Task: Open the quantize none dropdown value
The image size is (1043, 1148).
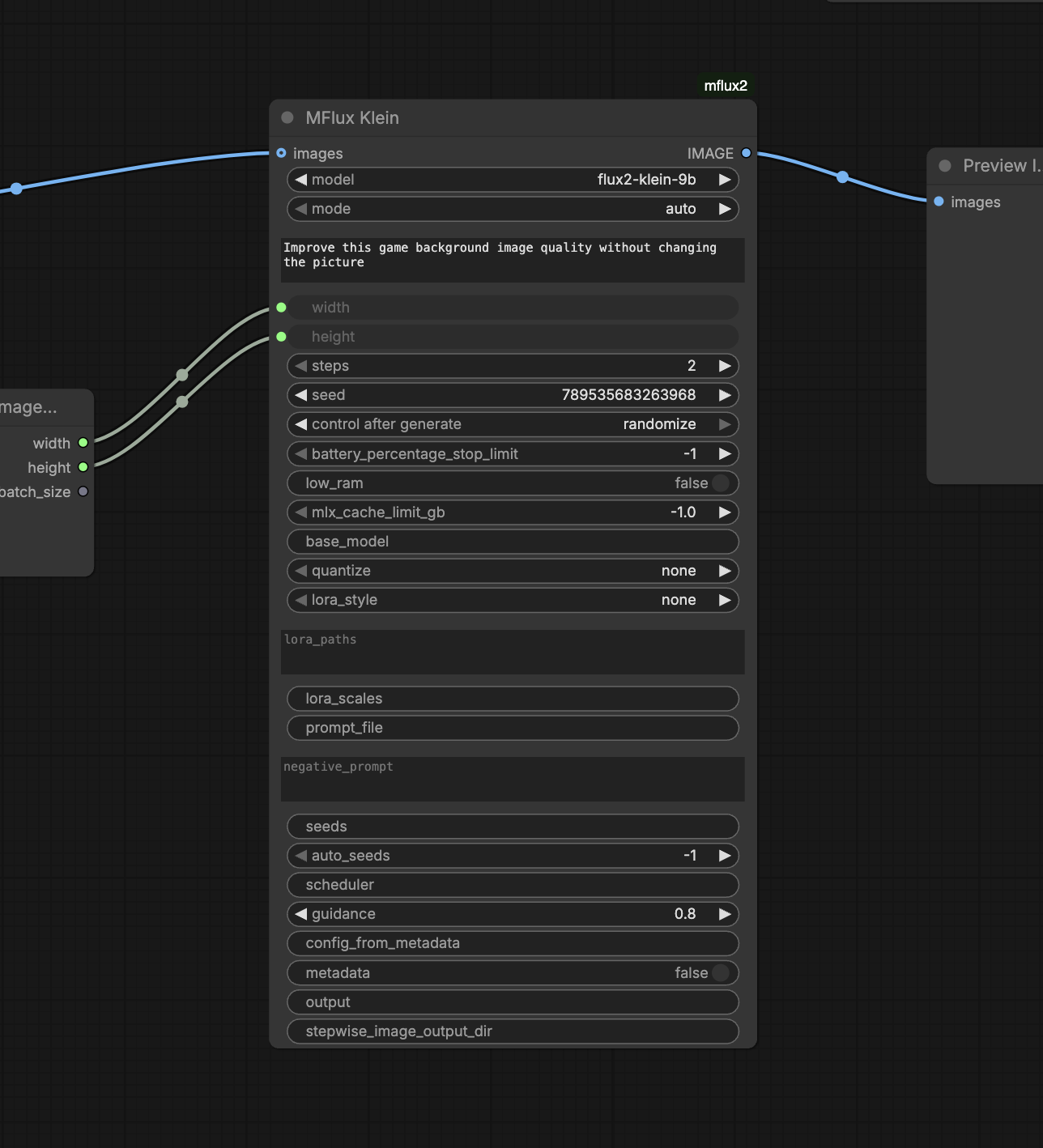Action: 679,571
